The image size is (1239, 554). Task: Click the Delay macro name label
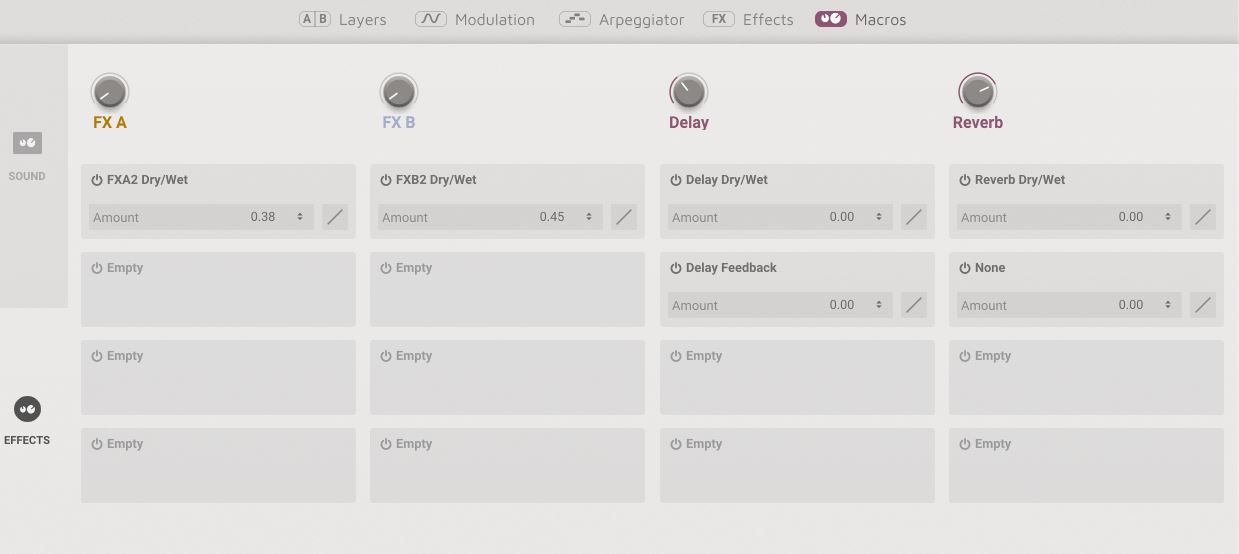pyautogui.click(x=688, y=123)
